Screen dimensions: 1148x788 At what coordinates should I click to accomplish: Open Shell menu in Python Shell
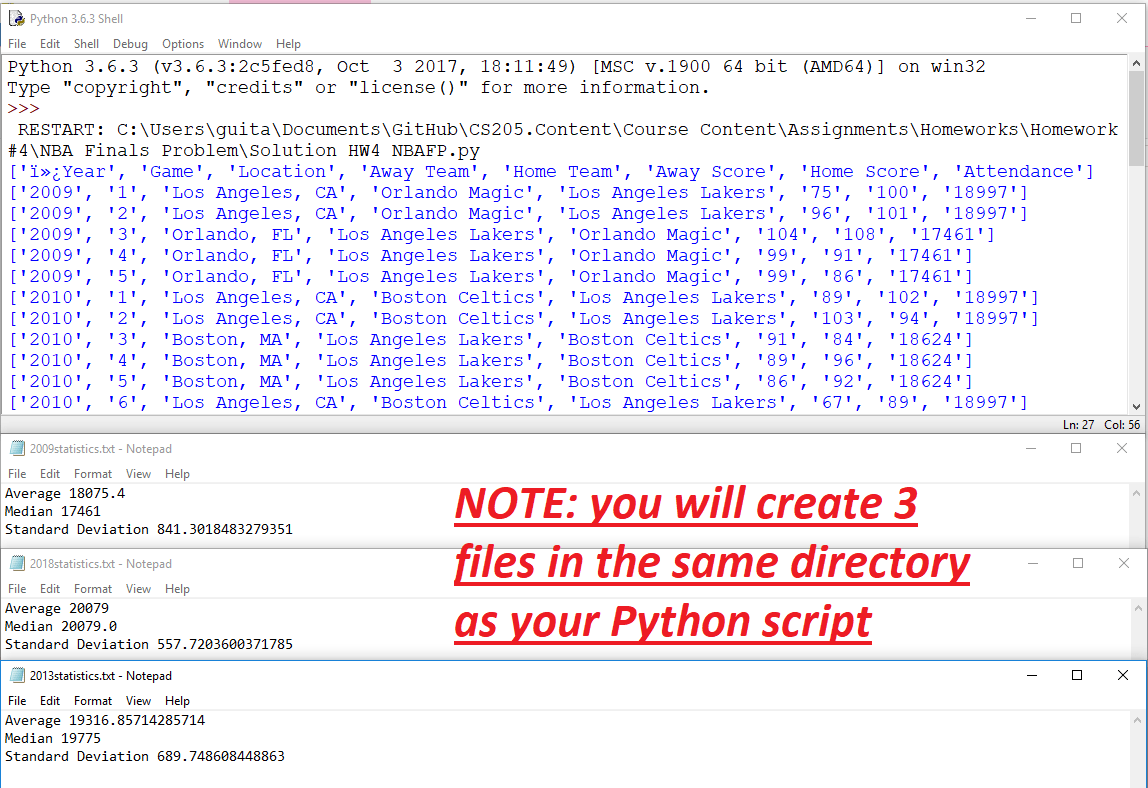(x=86, y=44)
